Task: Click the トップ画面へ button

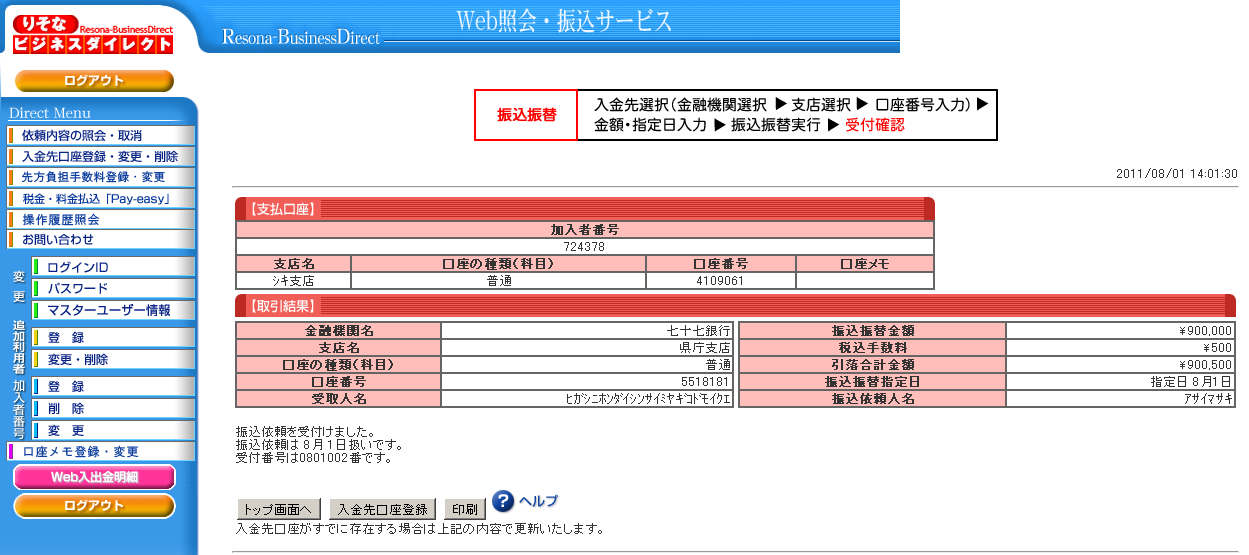Action: point(279,509)
